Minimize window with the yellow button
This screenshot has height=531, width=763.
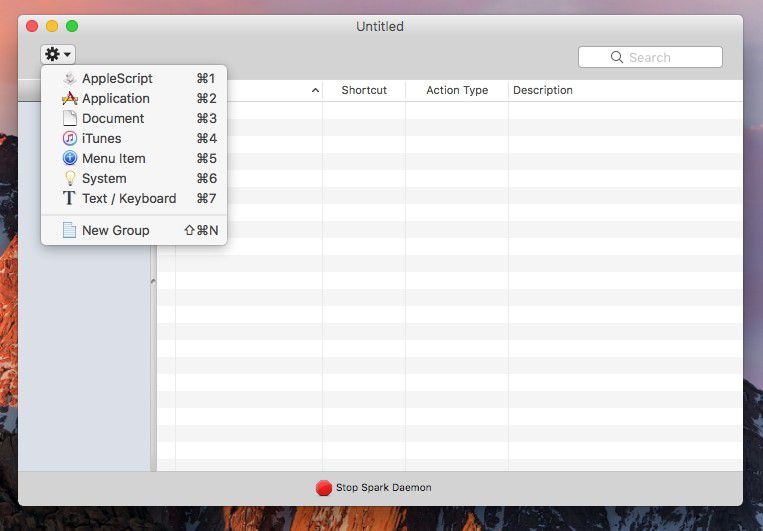pos(52,26)
